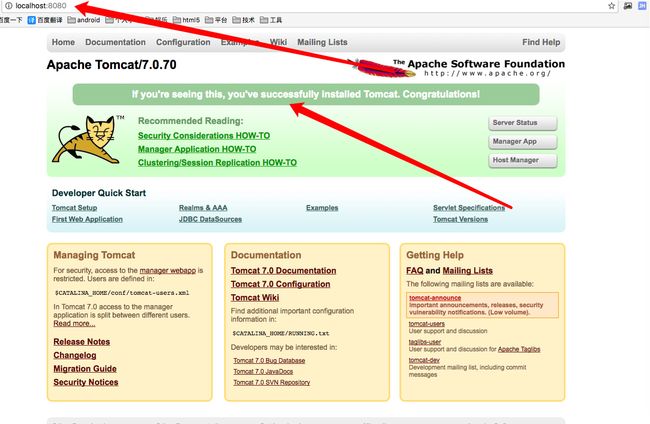
Task: Open Manager Application HOW-TO link
Action: point(197,149)
